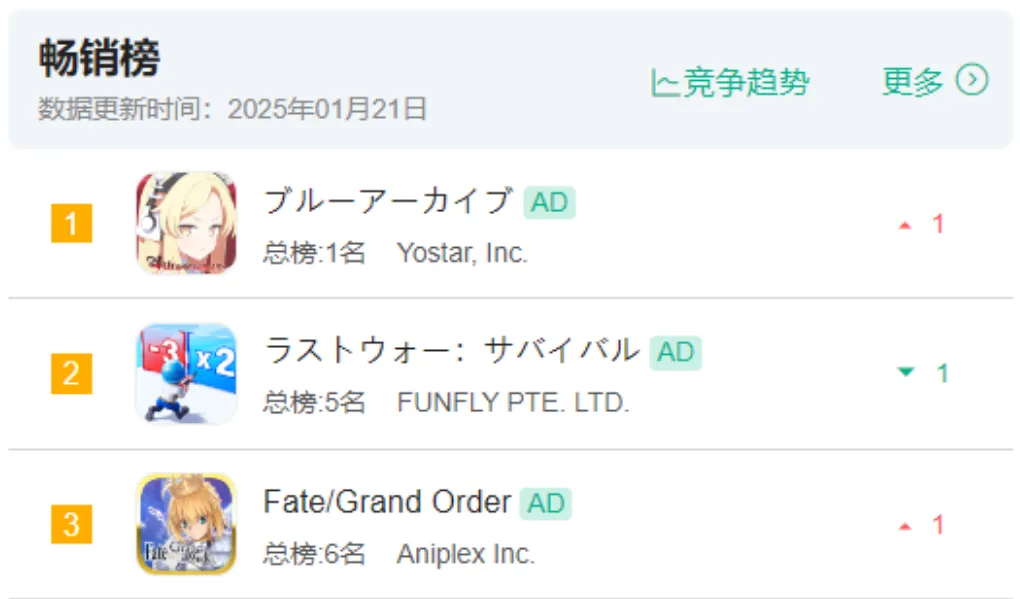Viewport: 1020px width, 599px height.
Task: Click the red up arrow for rank 3
Action: [x=905, y=527]
